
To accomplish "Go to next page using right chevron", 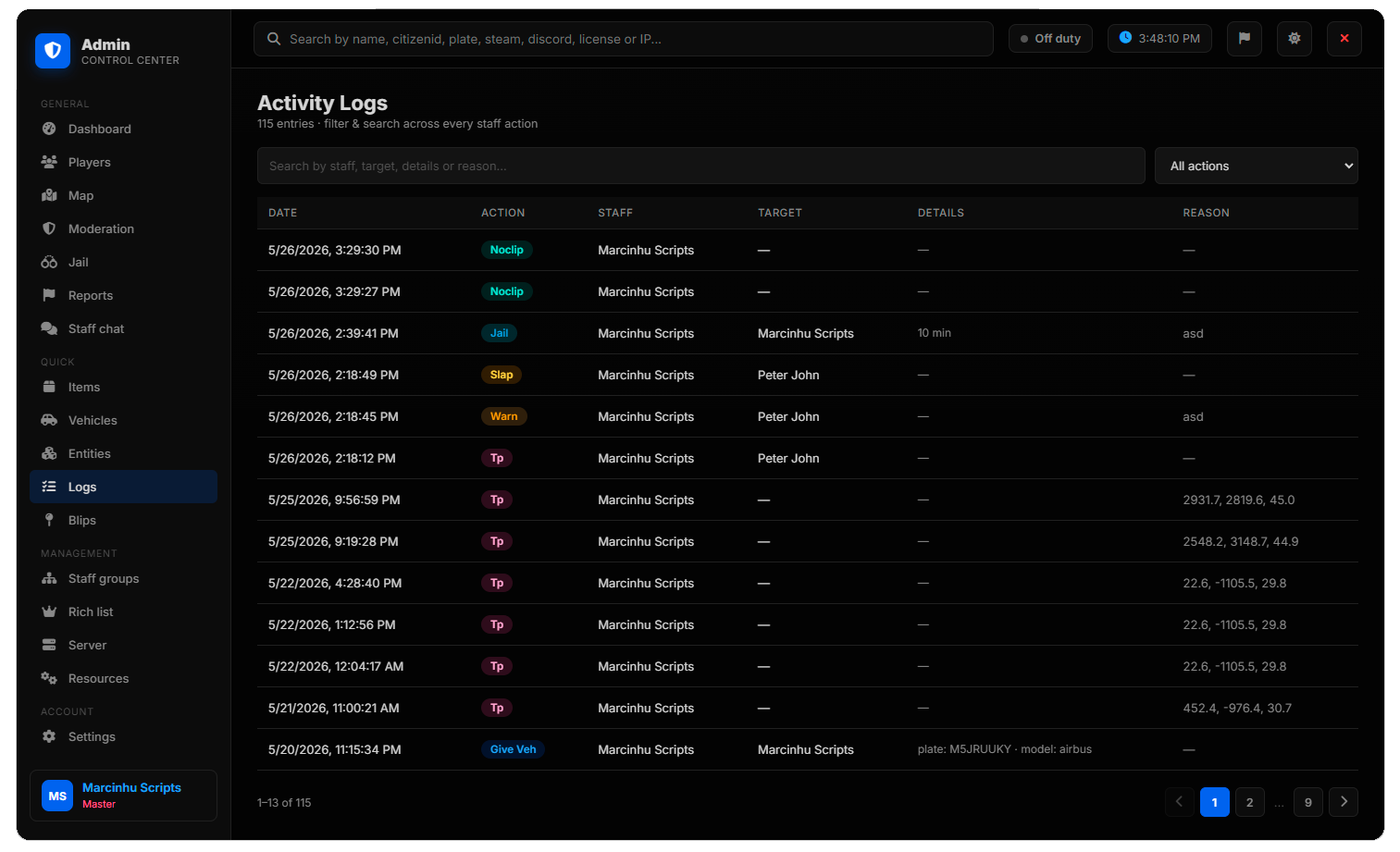I will click(1343, 802).
